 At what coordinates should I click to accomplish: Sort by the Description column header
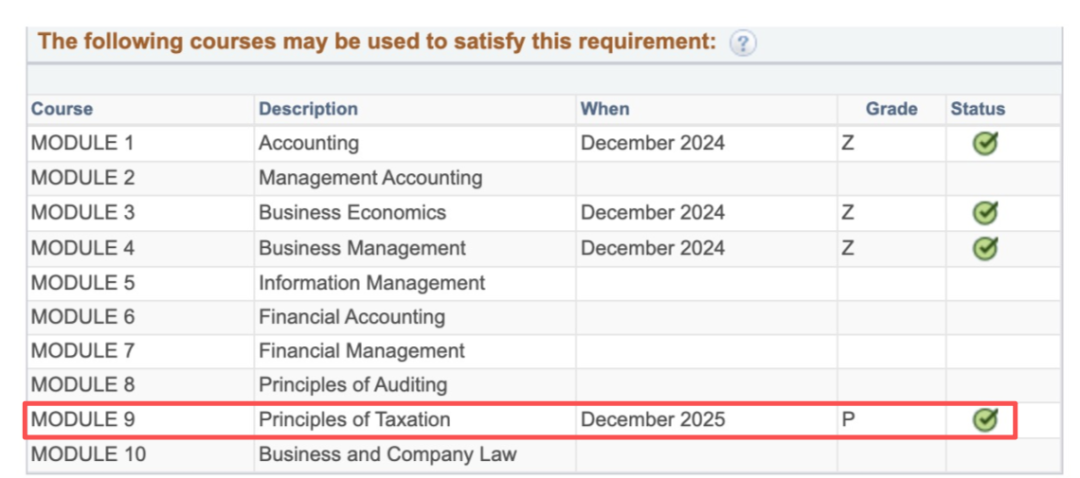click(308, 109)
